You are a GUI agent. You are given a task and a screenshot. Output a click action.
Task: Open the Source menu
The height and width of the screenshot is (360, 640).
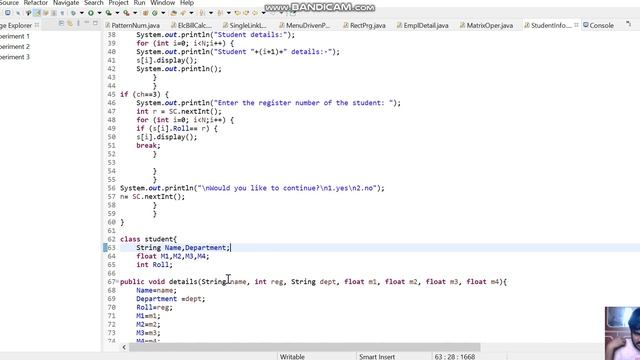coord(9,3)
